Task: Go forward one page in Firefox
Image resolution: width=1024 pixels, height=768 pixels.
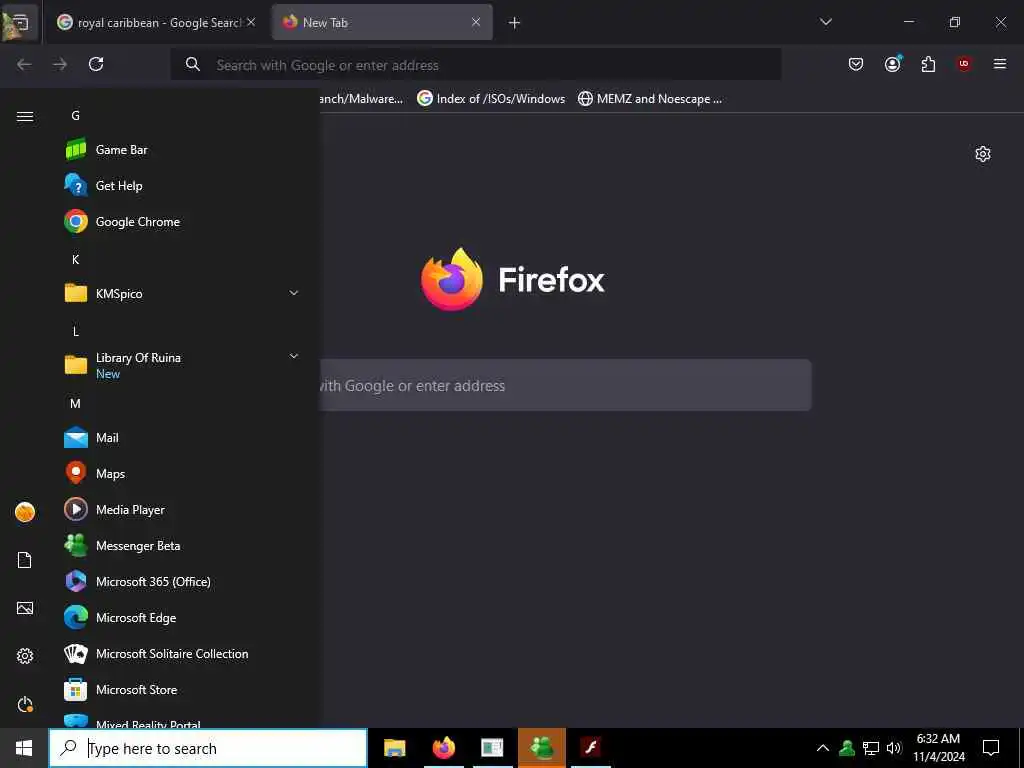Action: (x=60, y=64)
